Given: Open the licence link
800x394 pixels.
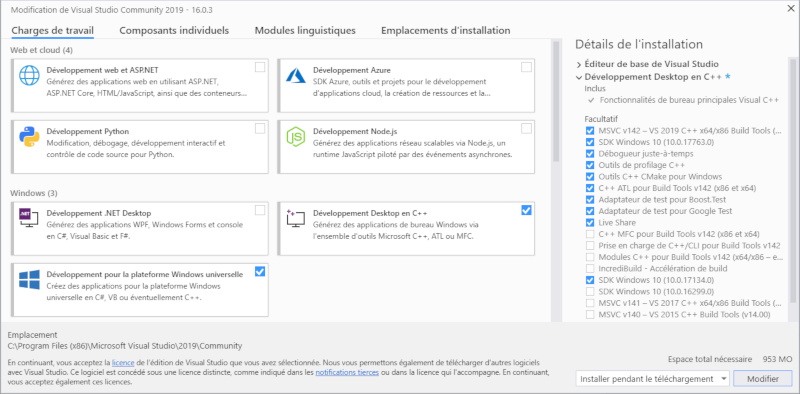Looking at the screenshot, I should click(x=123, y=362).
